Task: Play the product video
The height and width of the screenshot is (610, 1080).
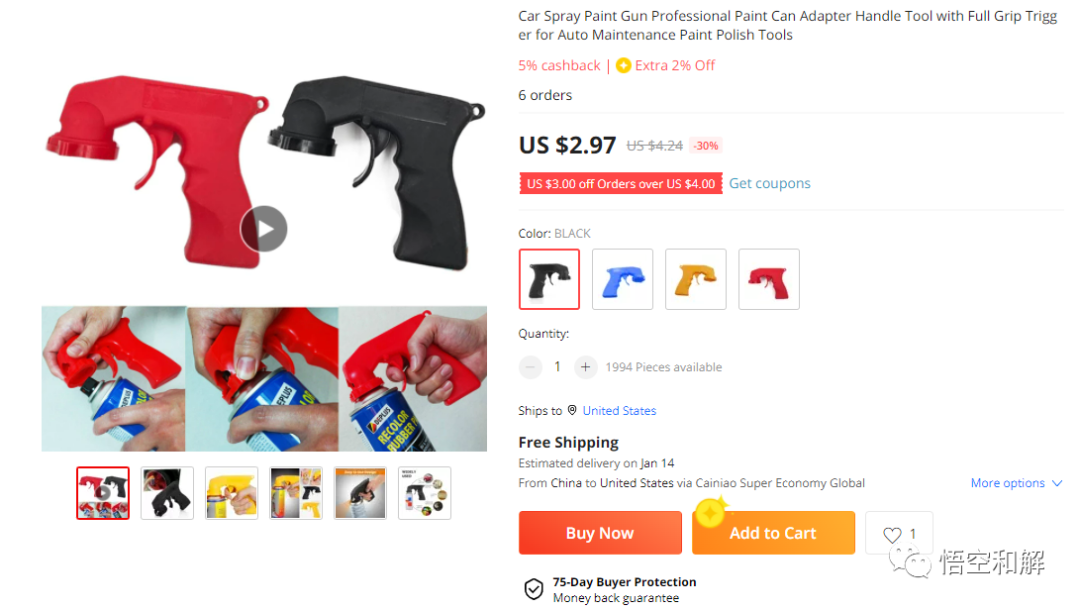Action: click(264, 229)
